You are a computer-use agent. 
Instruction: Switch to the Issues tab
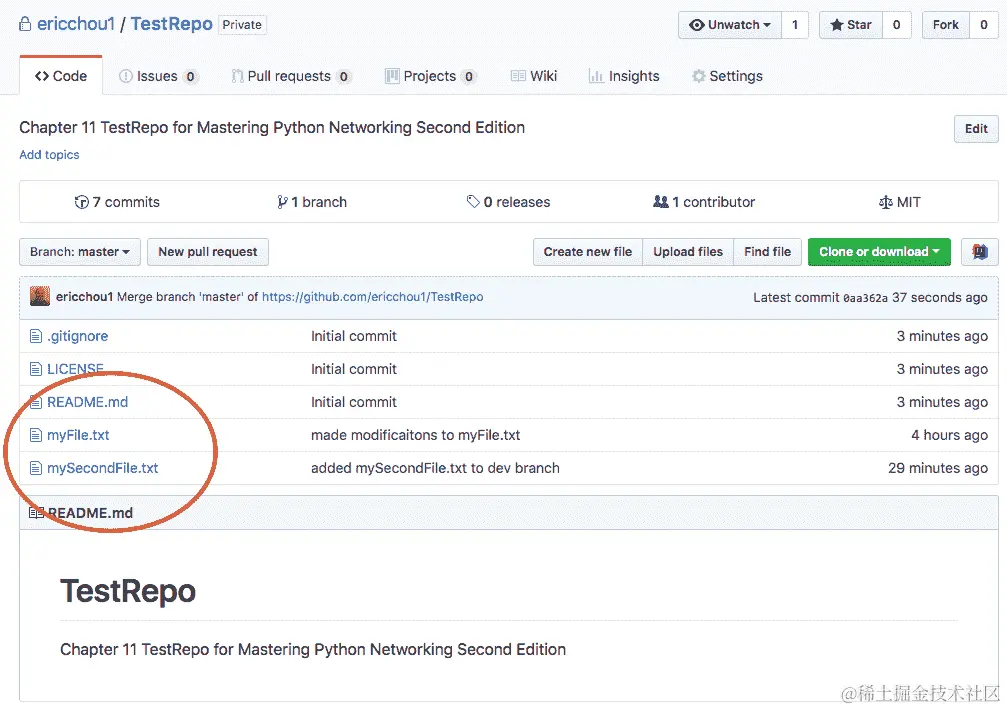pos(158,76)
